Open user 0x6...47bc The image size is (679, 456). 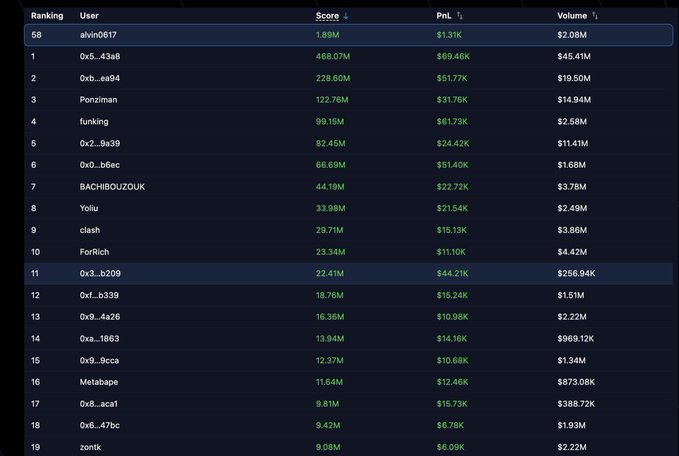click(100, 425)
